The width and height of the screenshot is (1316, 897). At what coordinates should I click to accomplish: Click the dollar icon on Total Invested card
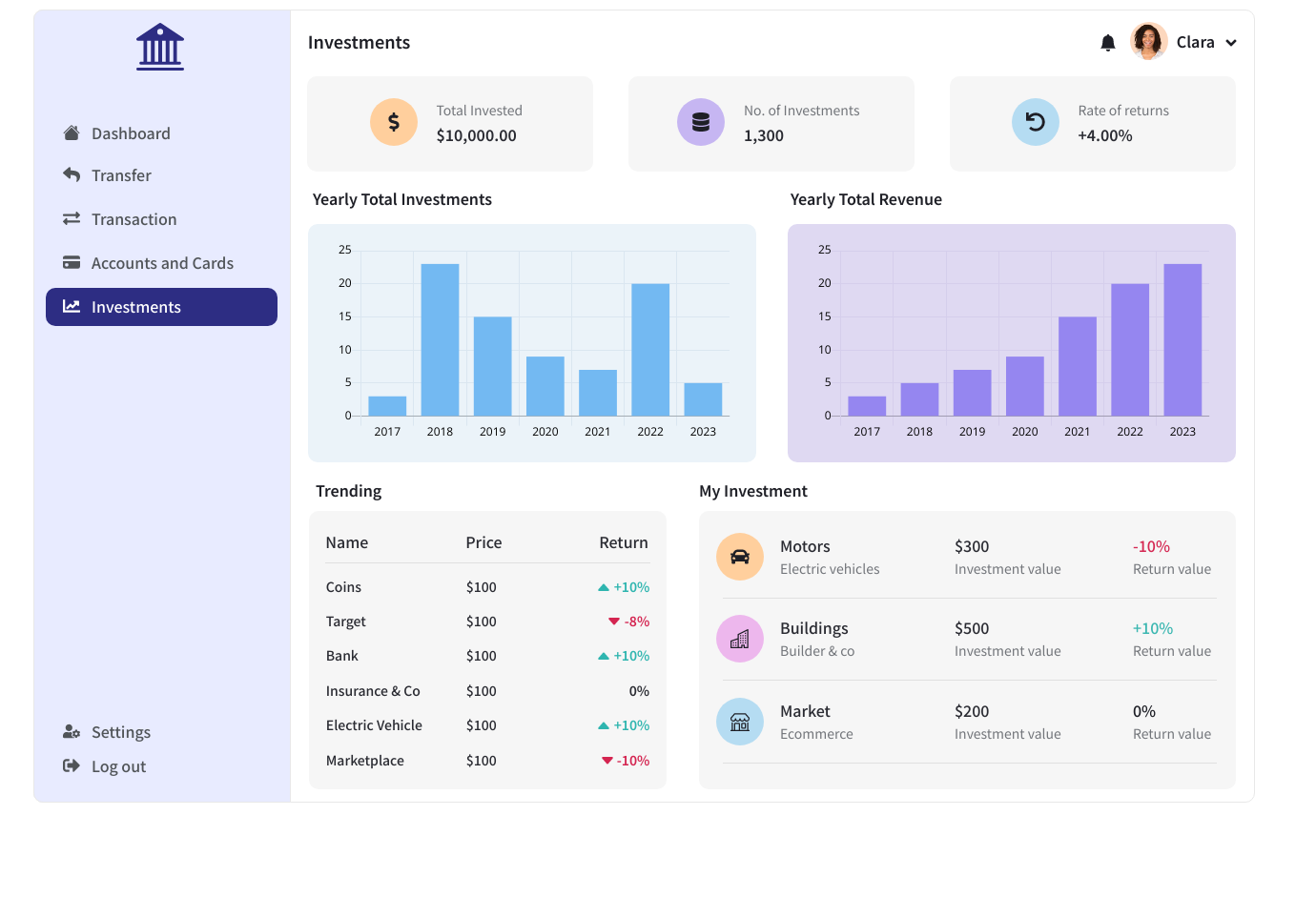coord(394,122)
